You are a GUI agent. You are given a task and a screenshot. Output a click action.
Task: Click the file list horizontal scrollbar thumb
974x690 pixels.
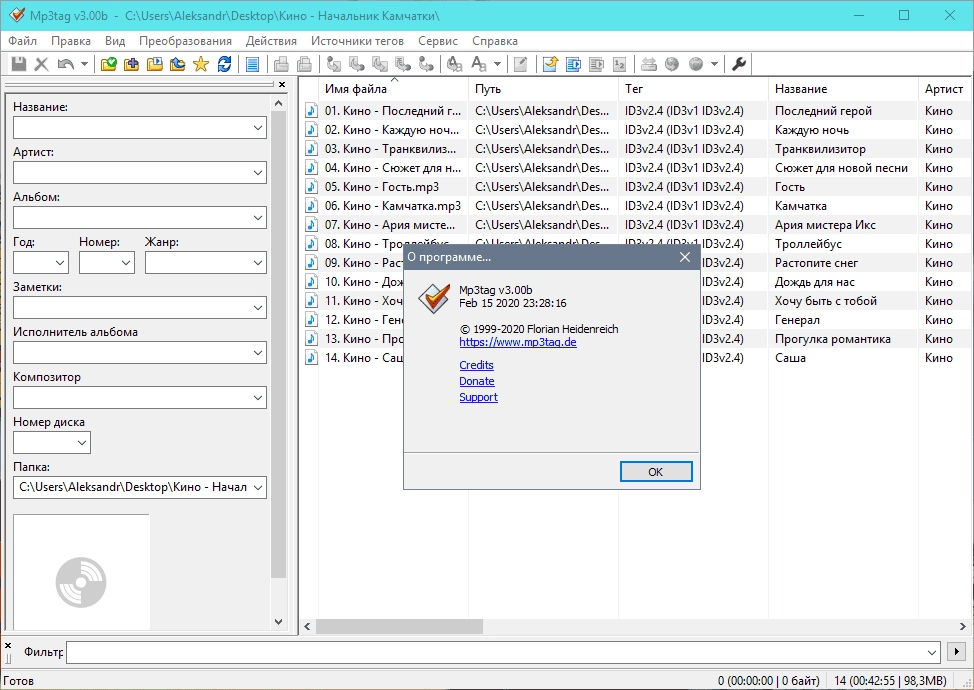[399, 627]
